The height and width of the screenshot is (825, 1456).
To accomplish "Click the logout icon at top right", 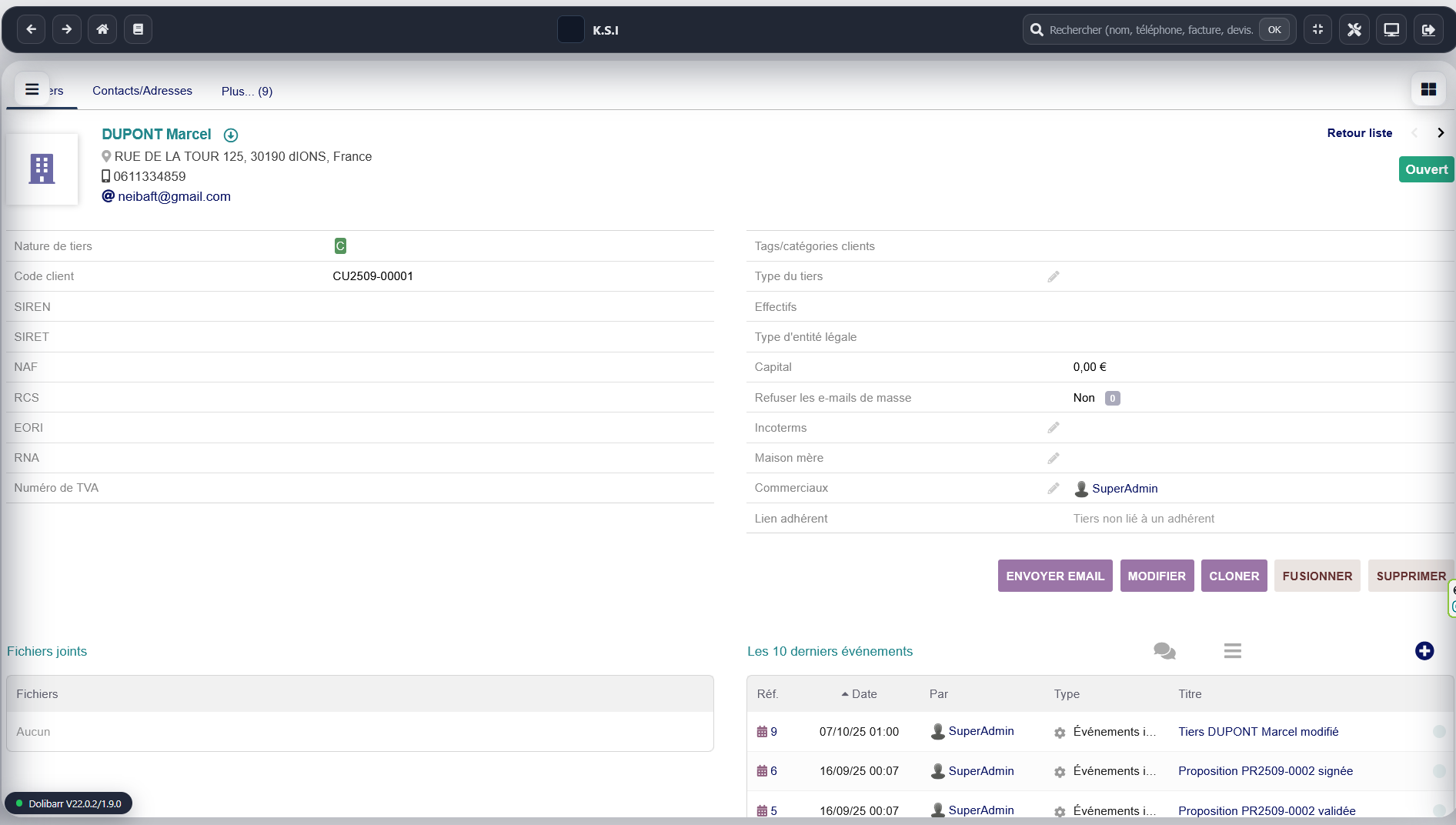I will [1428, 29].
